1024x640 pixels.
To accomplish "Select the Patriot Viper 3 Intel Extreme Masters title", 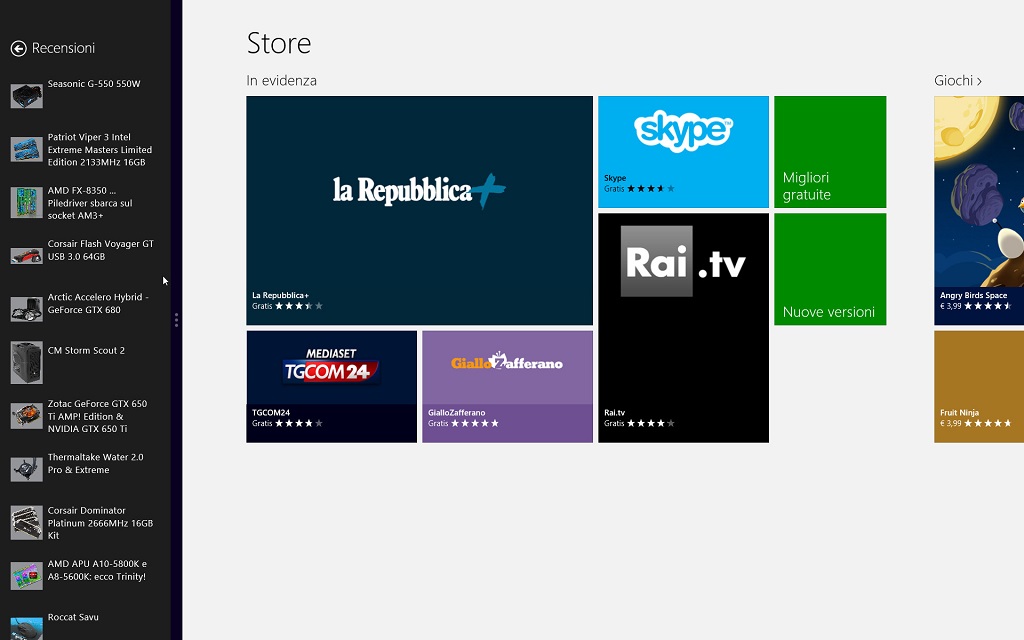I will tap(100, 150).
